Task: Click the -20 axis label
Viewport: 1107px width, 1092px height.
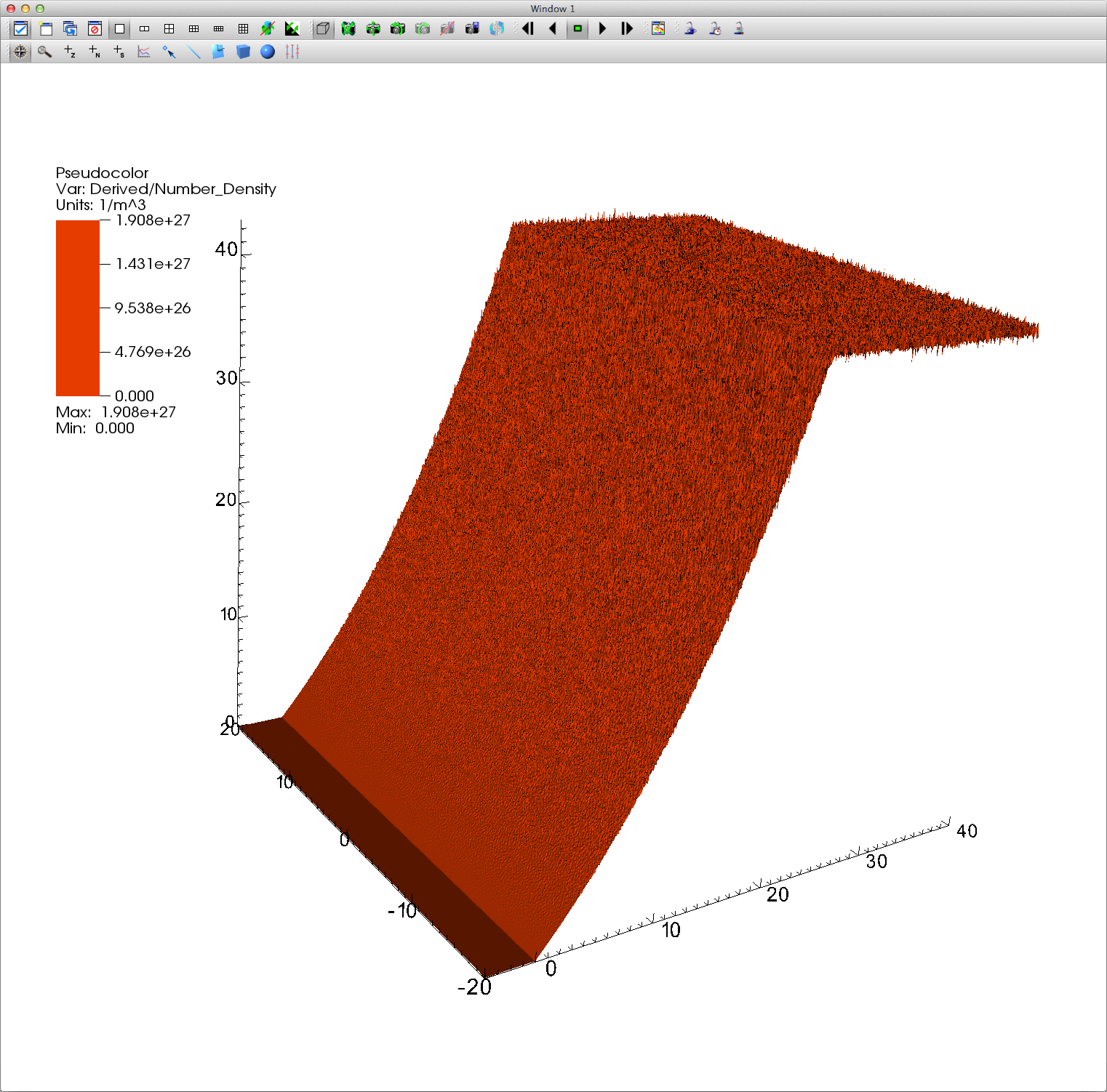Action: pyautogui.click(x=474, y=987)
